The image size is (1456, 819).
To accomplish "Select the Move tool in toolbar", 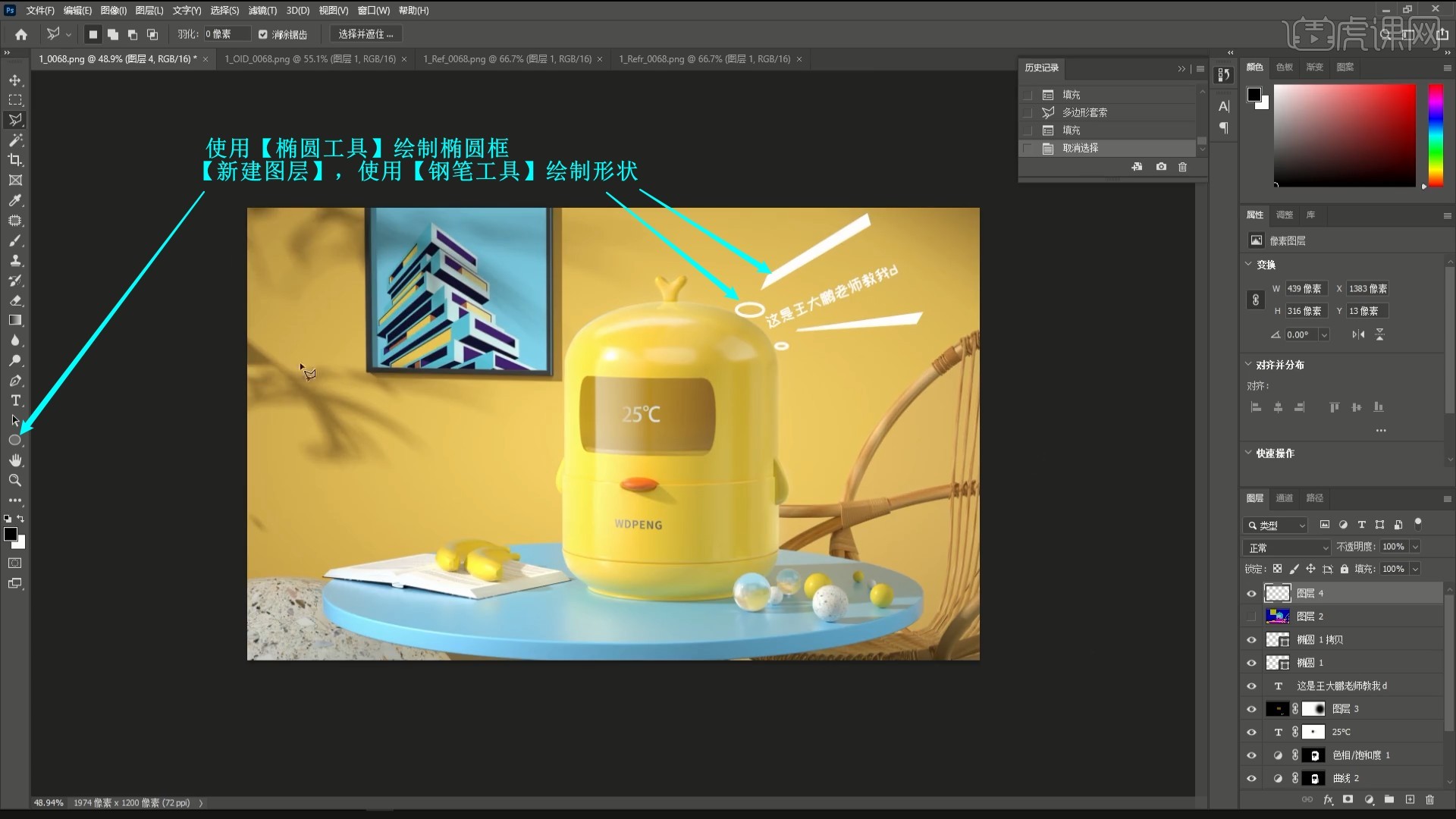I will pyautogui.click(x=15, y=80).
